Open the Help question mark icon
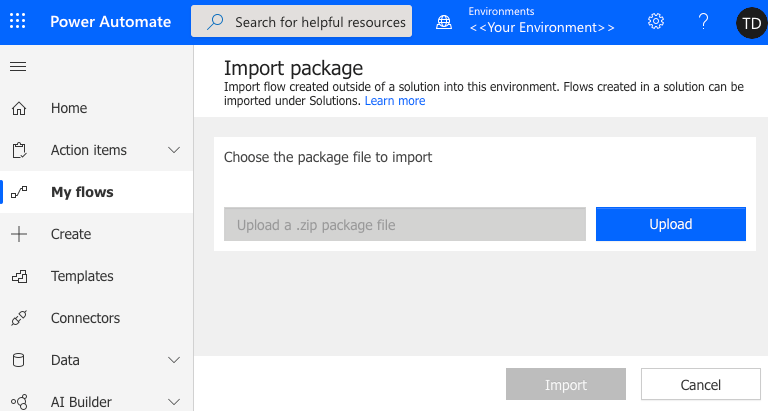The image size is (768, 411). 703,21
